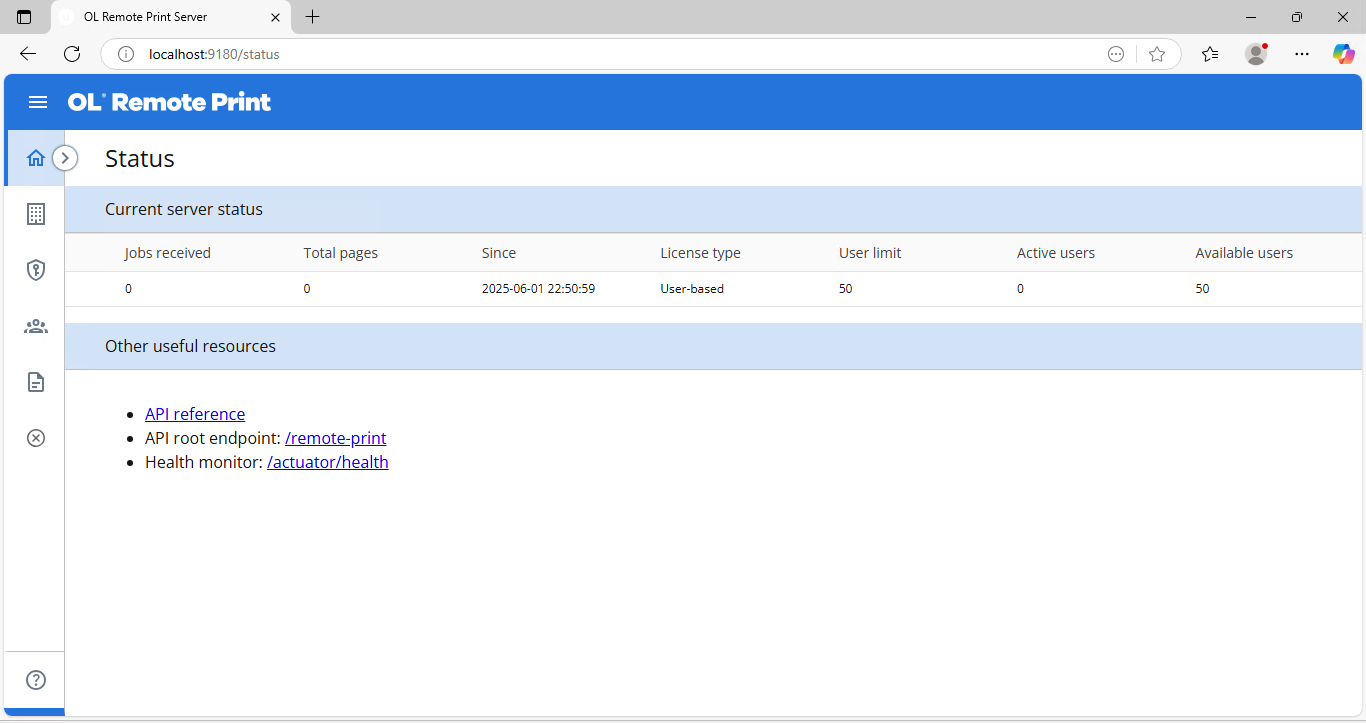
Task: Follow the /remote-print endpoint link
Action: (335, 438)
